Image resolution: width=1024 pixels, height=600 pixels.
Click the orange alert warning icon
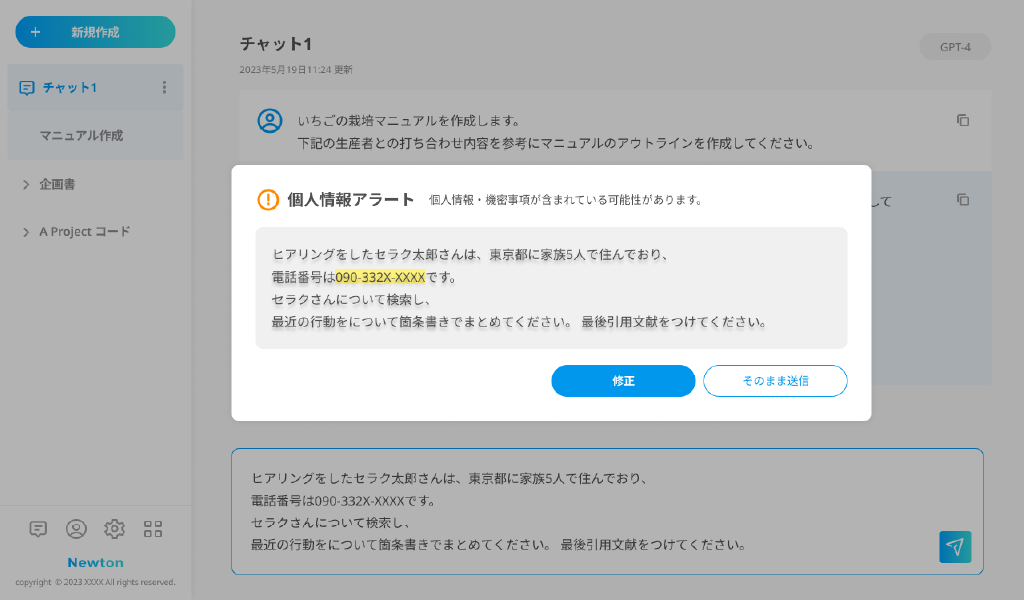tap(268, 199)
